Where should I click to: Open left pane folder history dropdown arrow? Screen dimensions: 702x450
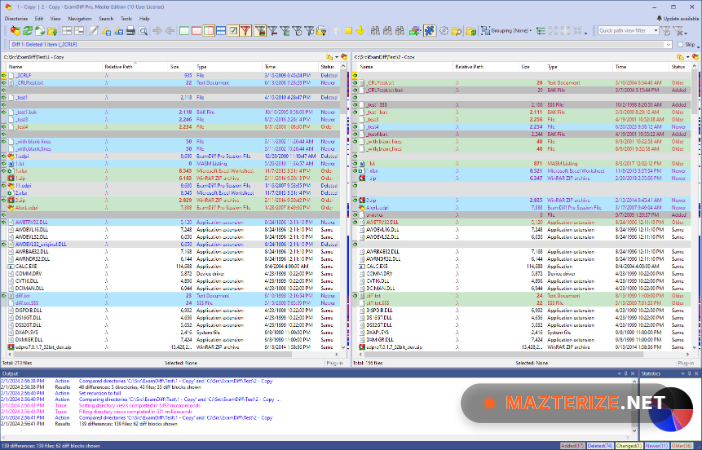tap(337, 57)
